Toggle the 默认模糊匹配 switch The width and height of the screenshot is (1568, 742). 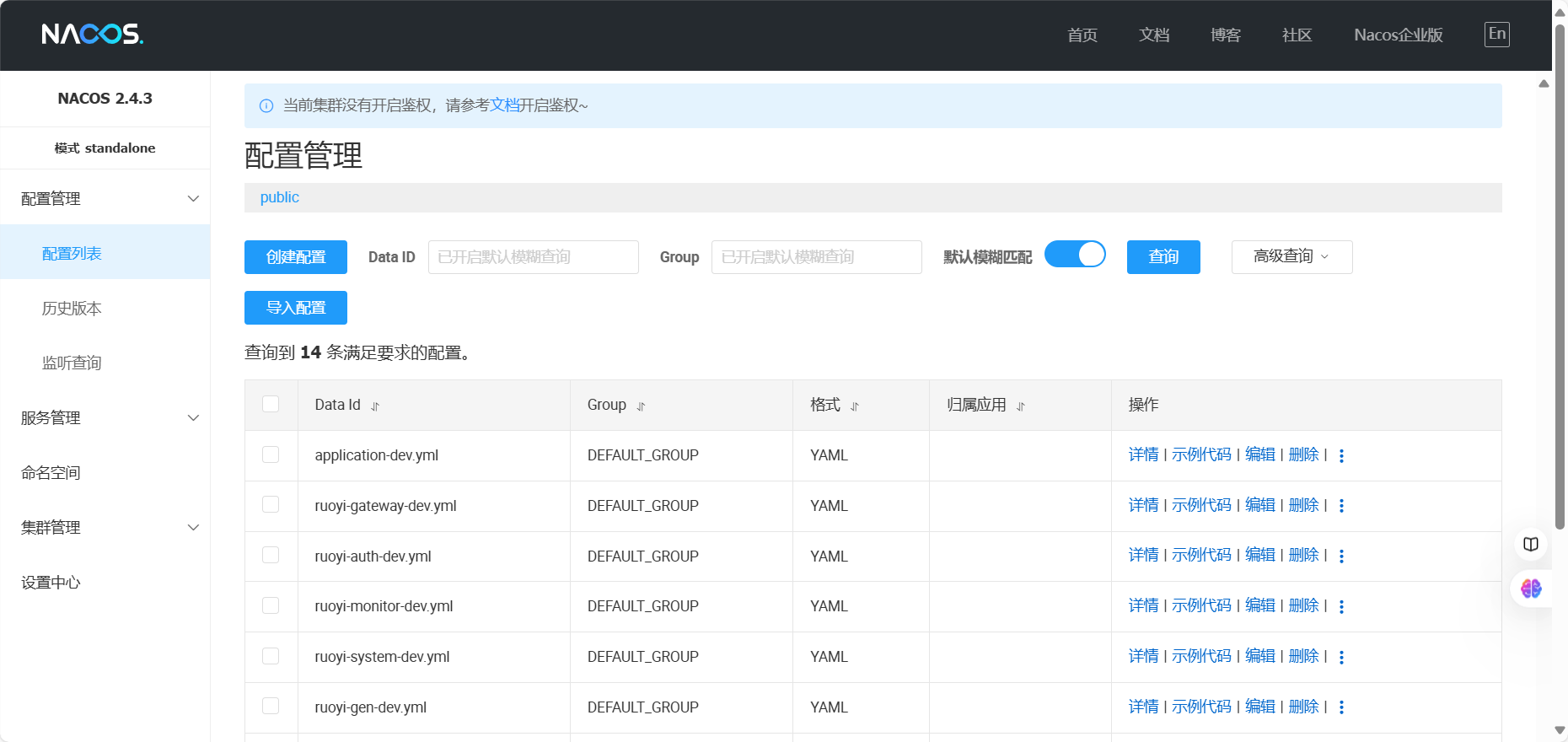[1075, 254]
